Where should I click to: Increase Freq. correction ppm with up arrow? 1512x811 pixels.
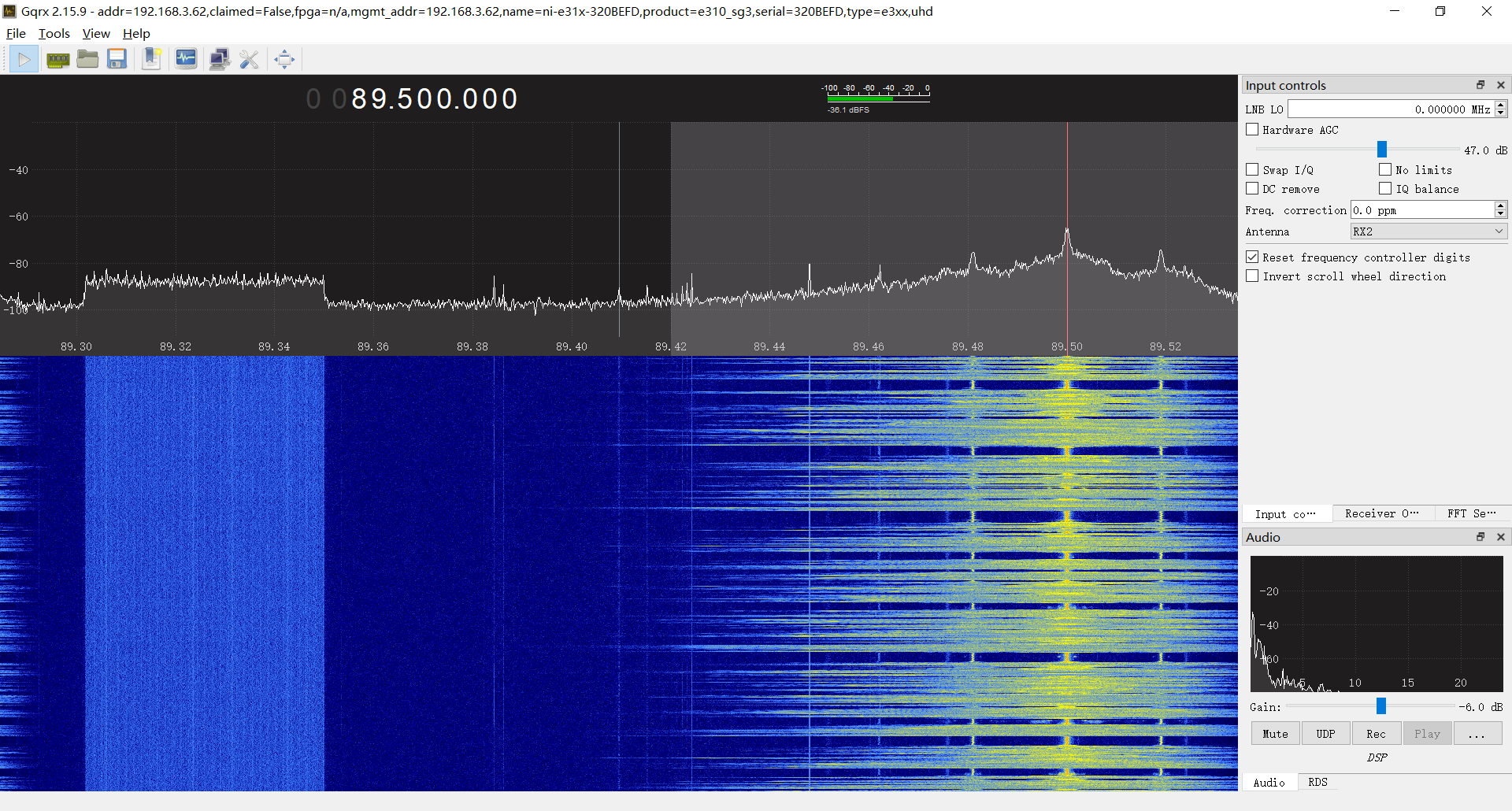point(1500,206)
